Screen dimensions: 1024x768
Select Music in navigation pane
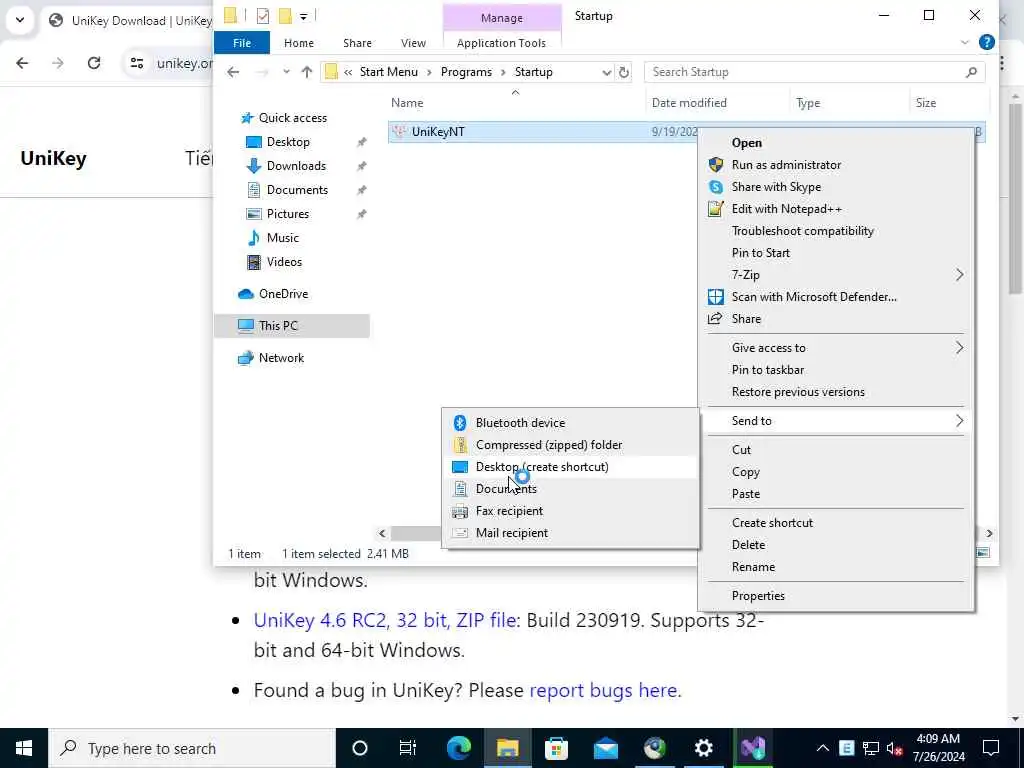282,238
